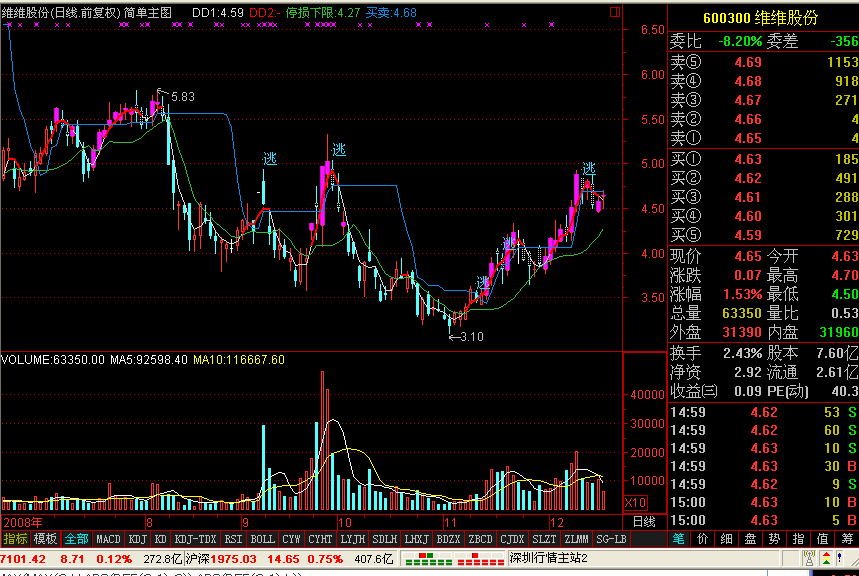
Task: Switch indicator to LHXJ
Action: (x=417, y=539)
